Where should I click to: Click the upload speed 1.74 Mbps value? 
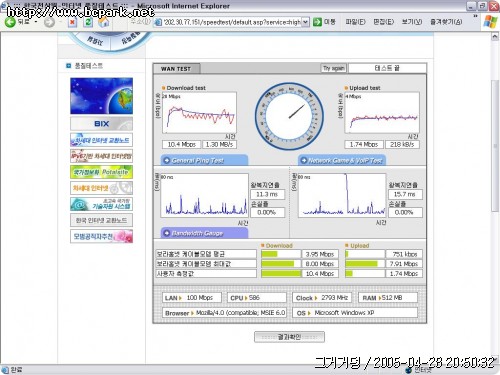[x=364, y=145]
